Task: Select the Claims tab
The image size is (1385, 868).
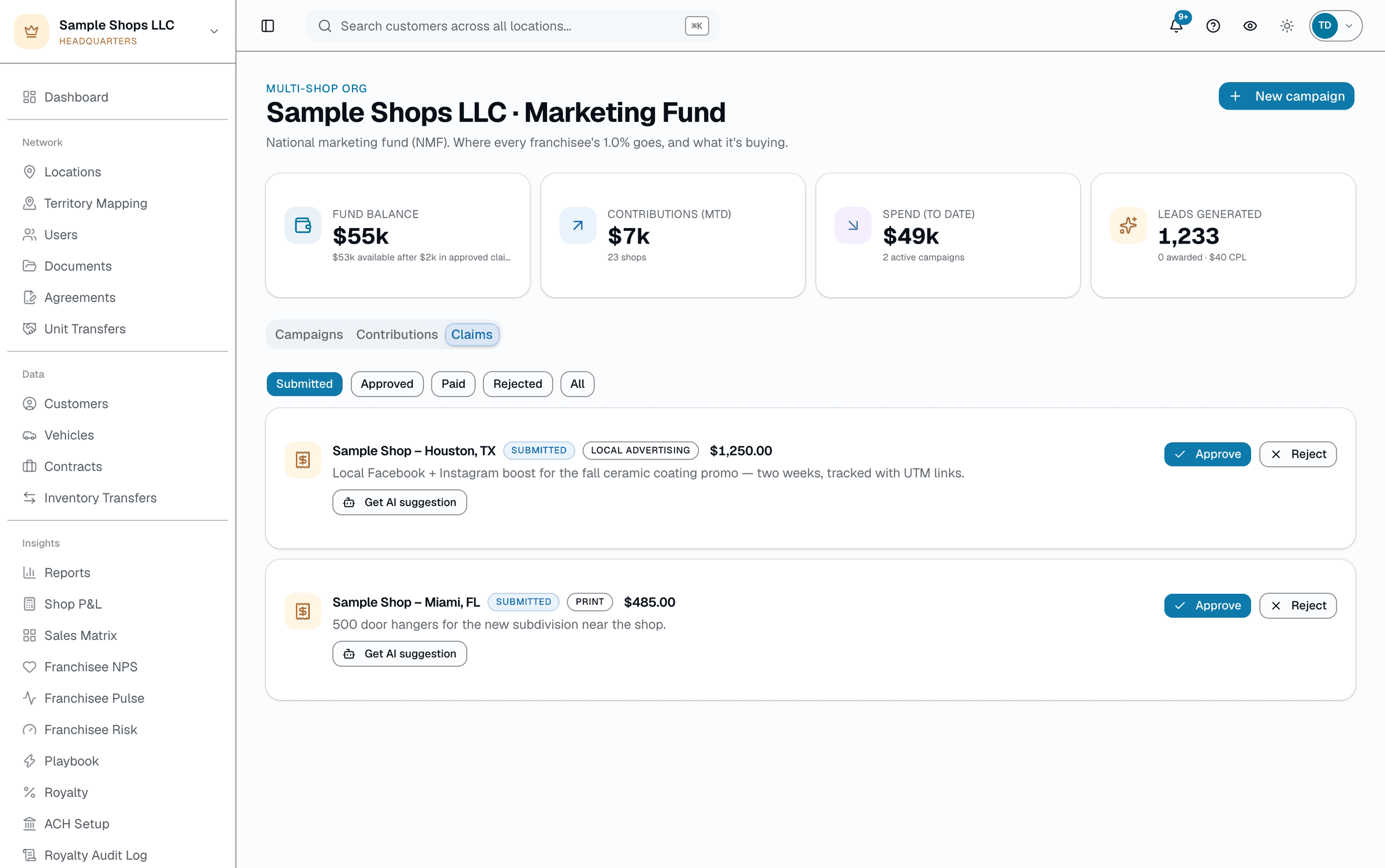Action: pos(471,335)
